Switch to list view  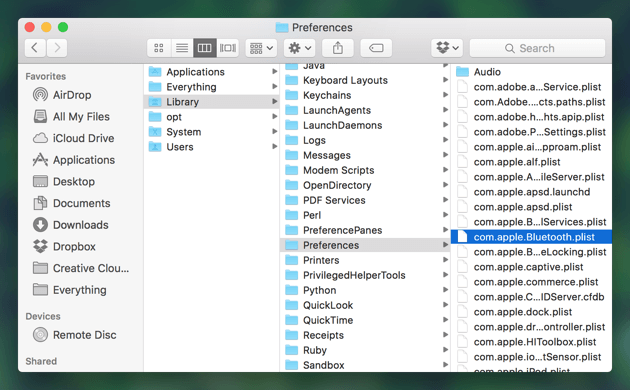click(x=182, y=48)
